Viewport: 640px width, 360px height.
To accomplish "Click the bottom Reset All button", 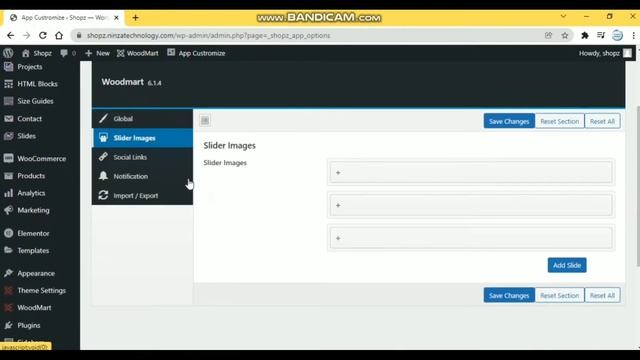I will click(602, 295).
